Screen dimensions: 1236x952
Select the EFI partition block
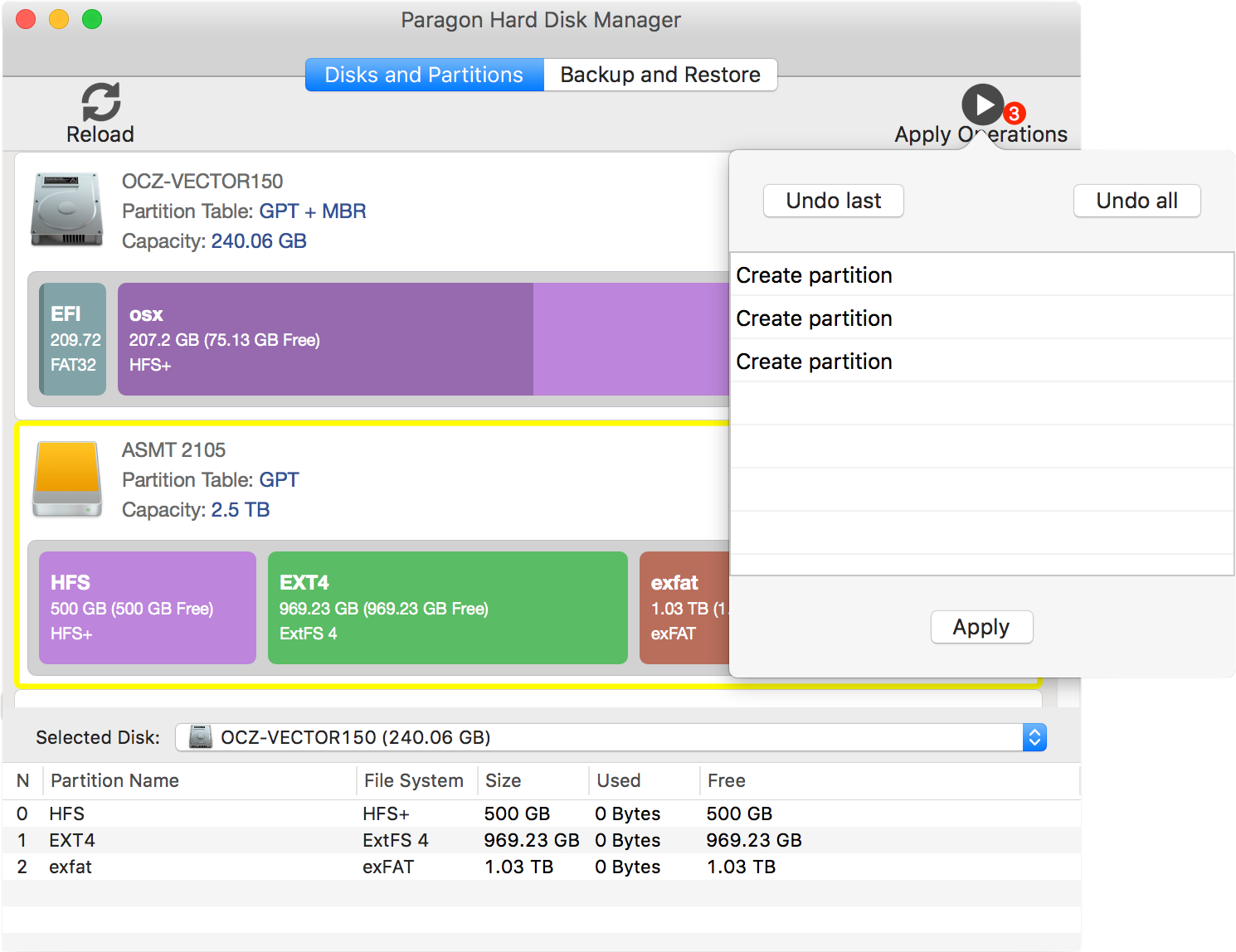[x=74, y=339]
